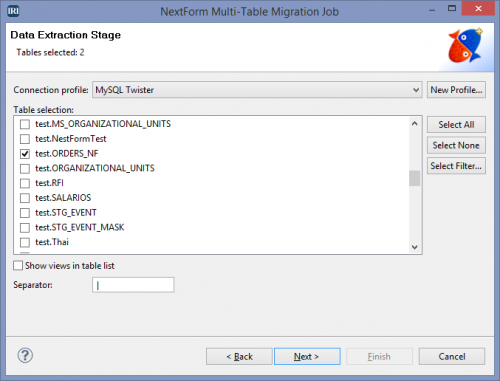The height and width of the screenshot is (381, 500).
Task: Check the test.STG_EVENT_MASK checkbox
Action: 25,228
